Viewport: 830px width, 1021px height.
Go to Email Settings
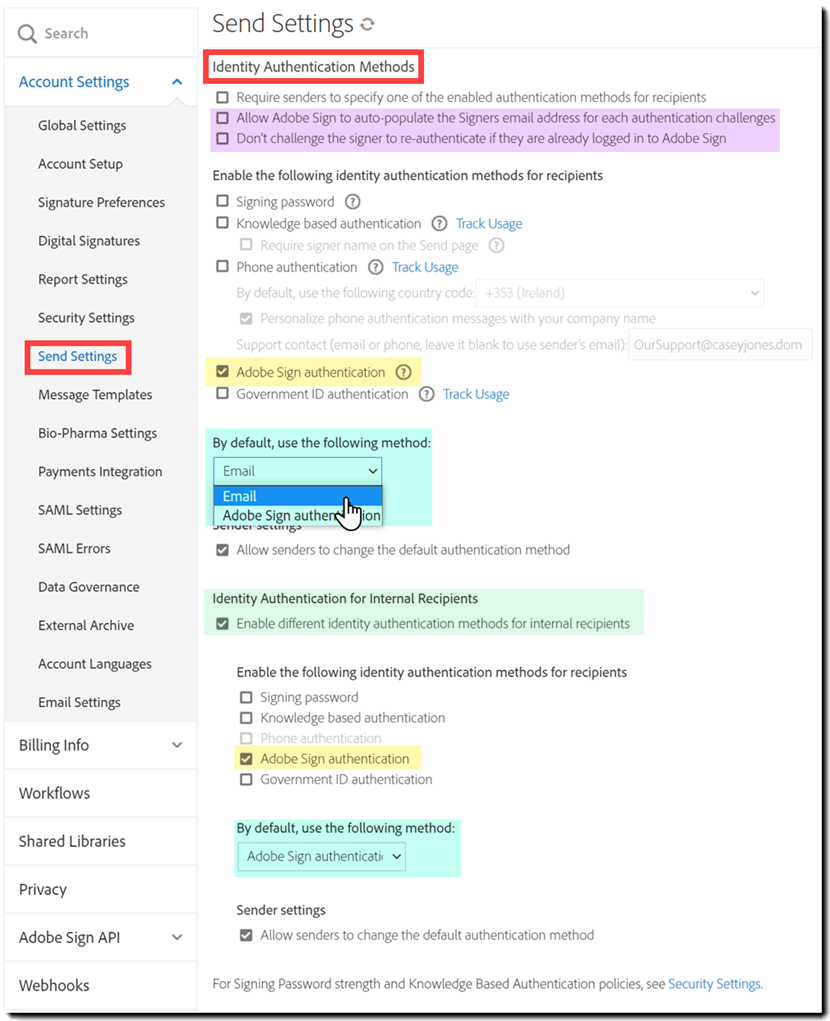pyautogui.click(x=79, y=702)
